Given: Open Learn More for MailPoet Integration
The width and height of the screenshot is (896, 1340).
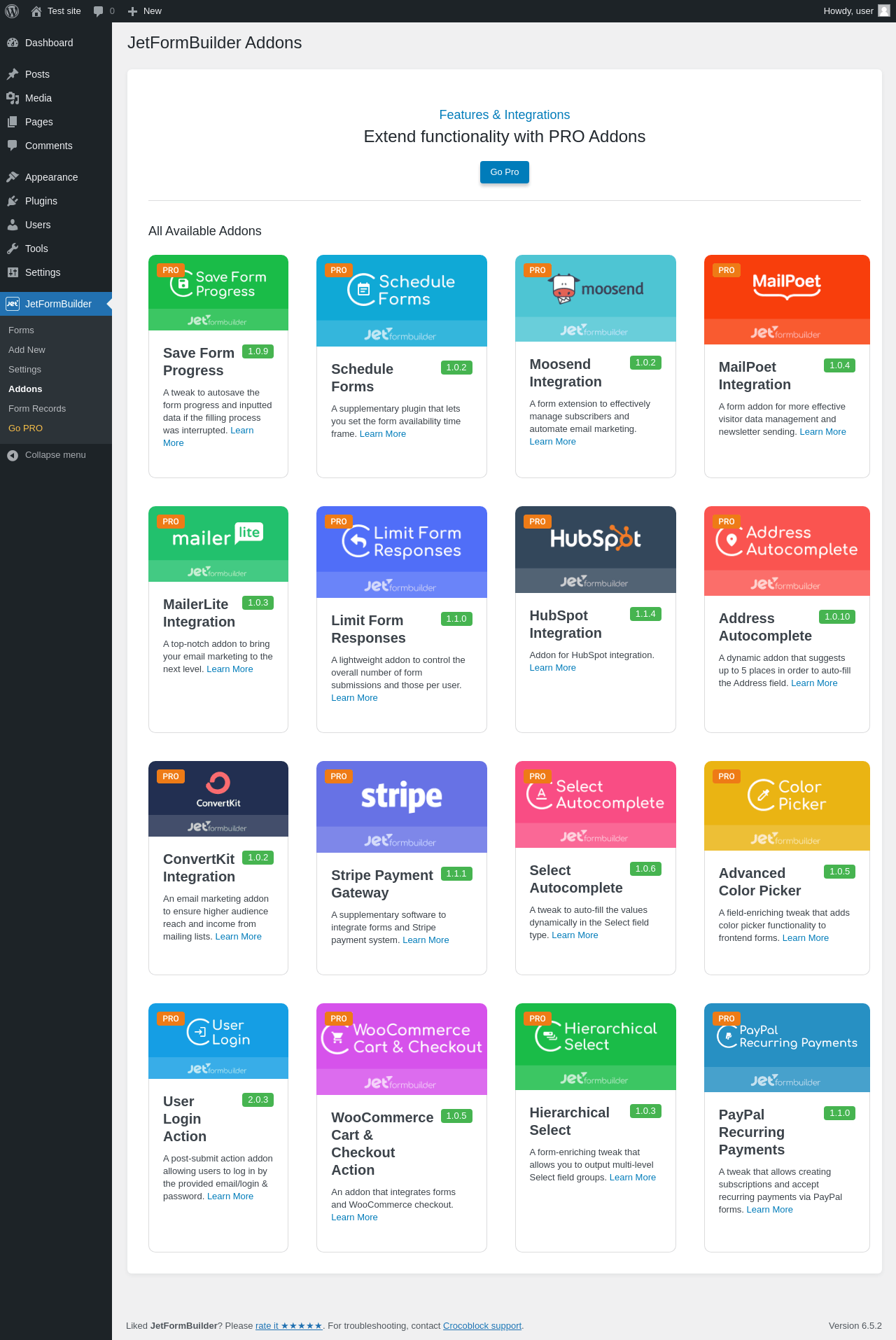Looking at the screenshot, I should click(x=823, y=432).
